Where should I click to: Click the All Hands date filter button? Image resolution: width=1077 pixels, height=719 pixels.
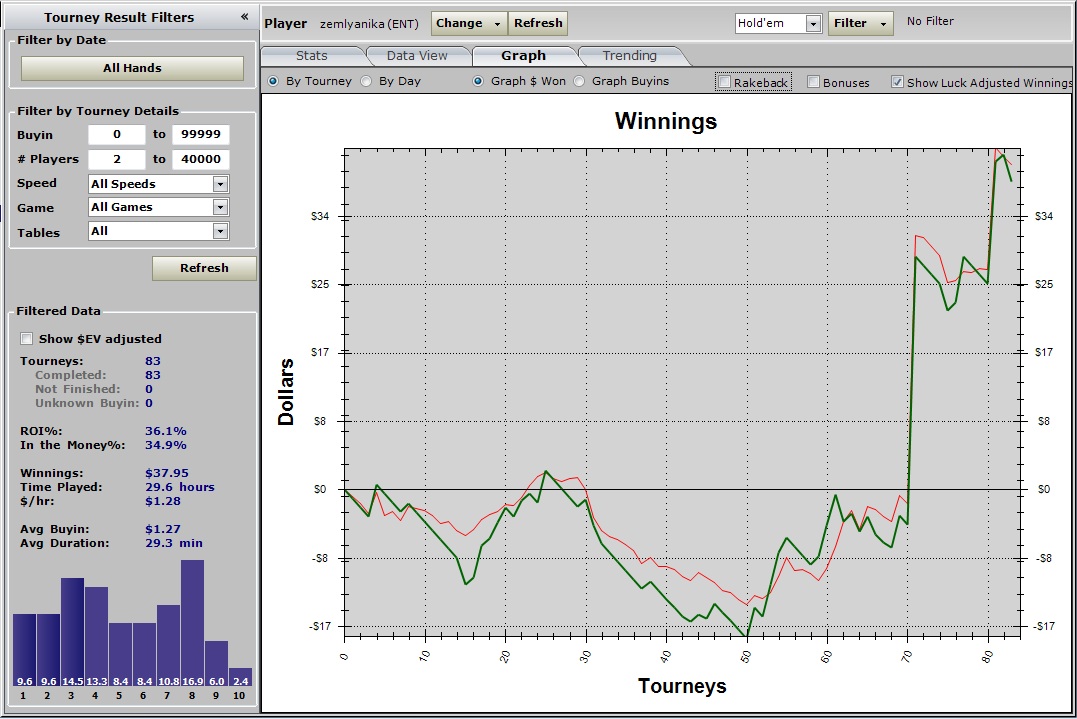point(132,68)
